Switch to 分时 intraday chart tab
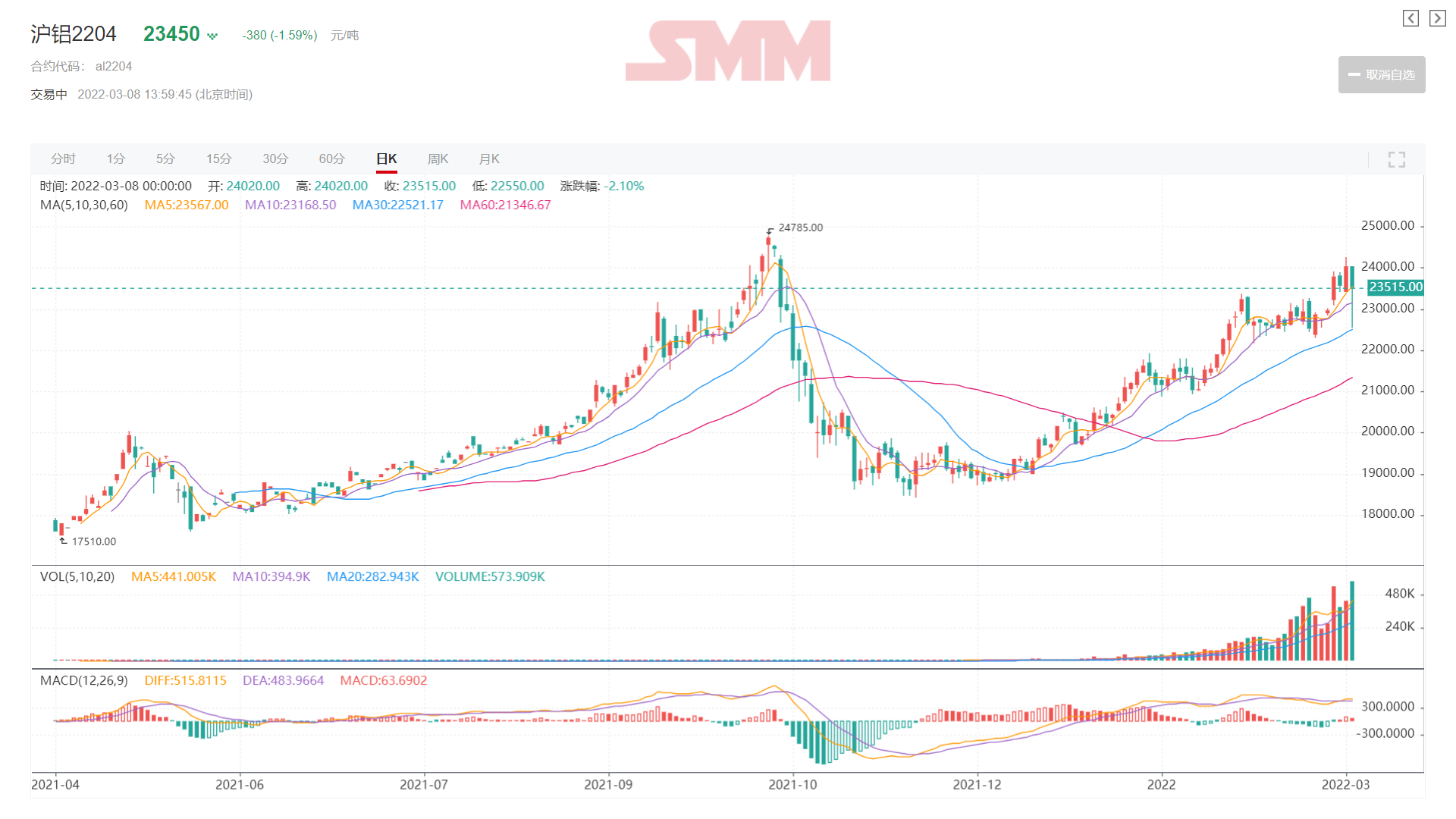 click(x=63, y=158)
